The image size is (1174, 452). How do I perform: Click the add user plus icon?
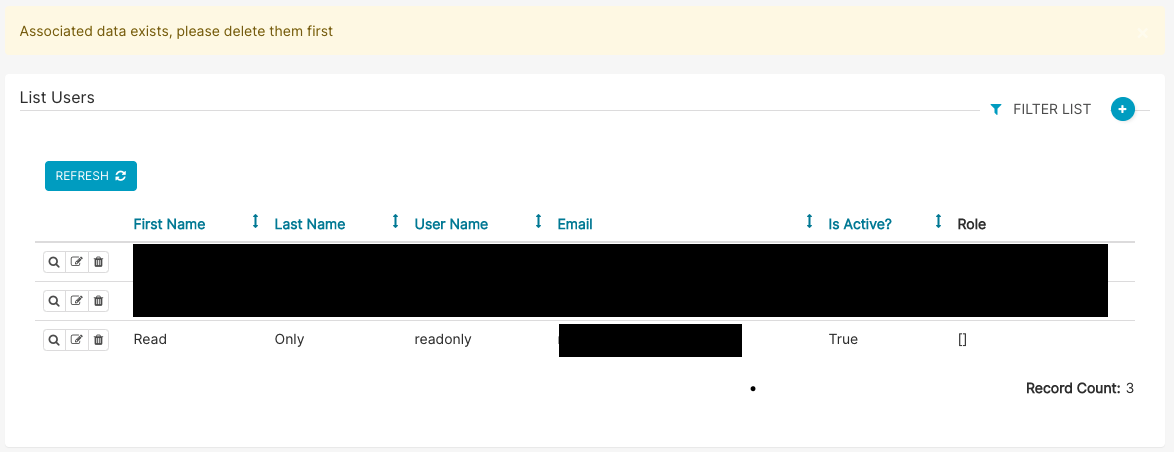coord(1123,109)
